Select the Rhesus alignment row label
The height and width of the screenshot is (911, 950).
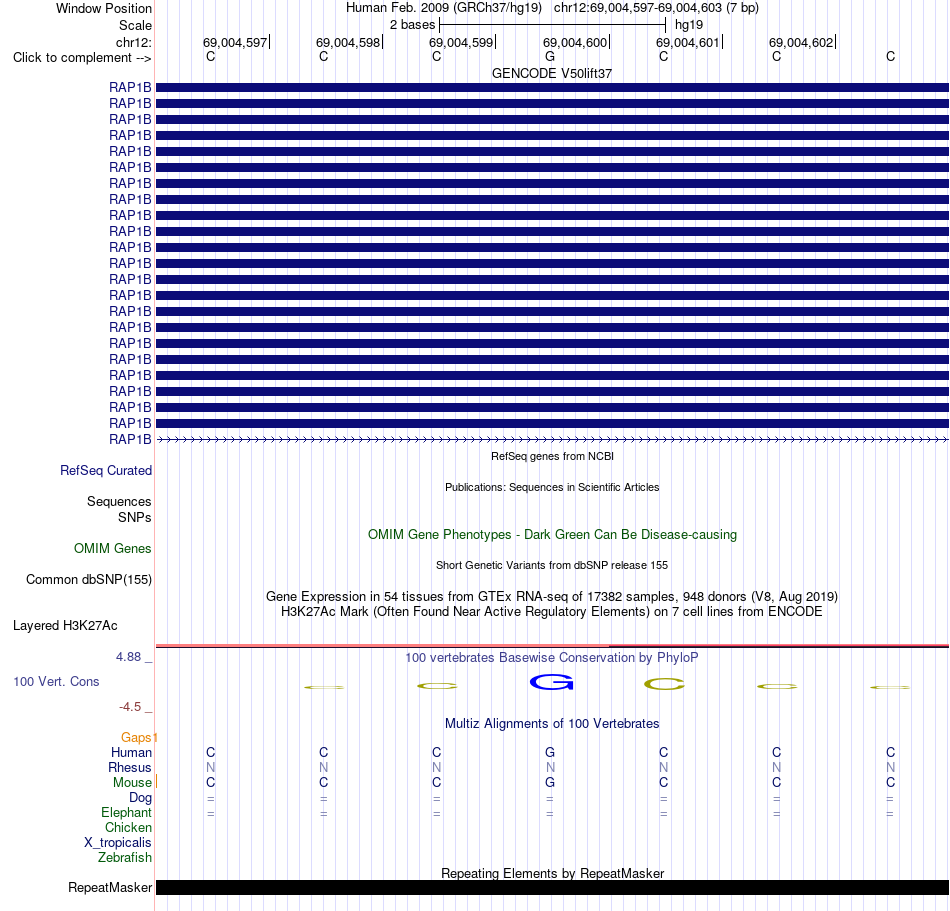130,767
